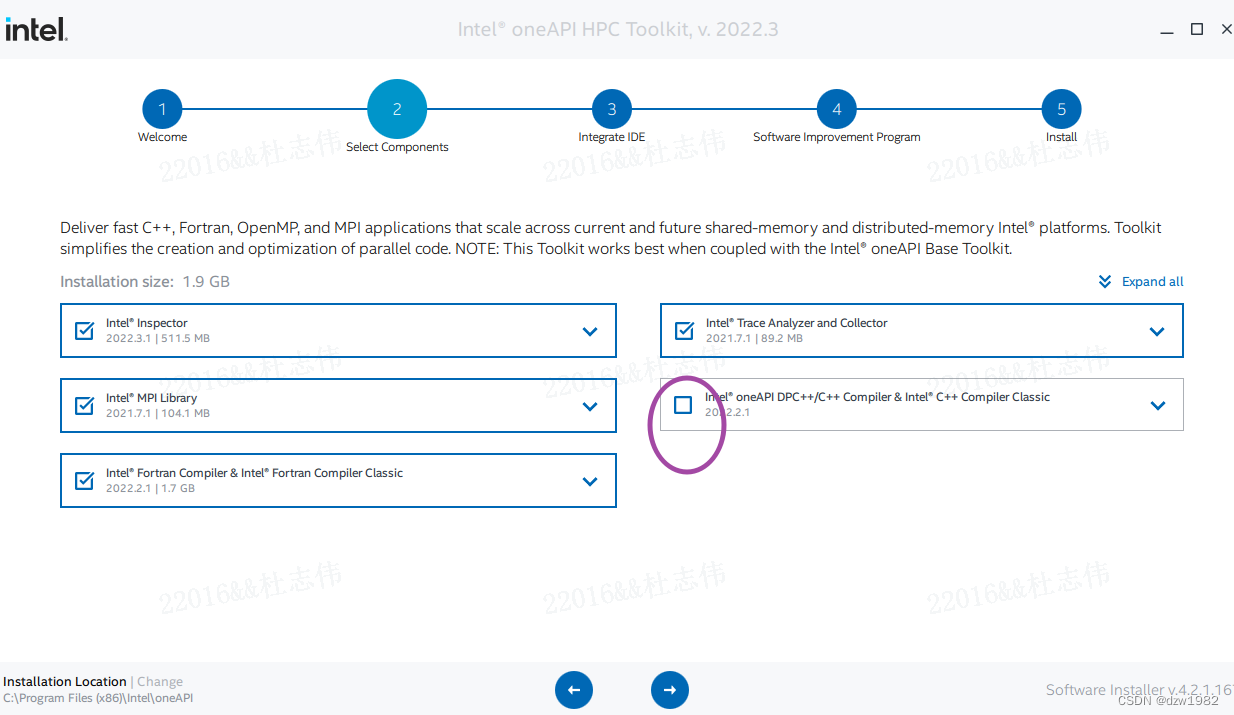Expand DPC++/C++ Compiler details chevron
This screenshot has width=1234, height=715.
point(1158,406)
